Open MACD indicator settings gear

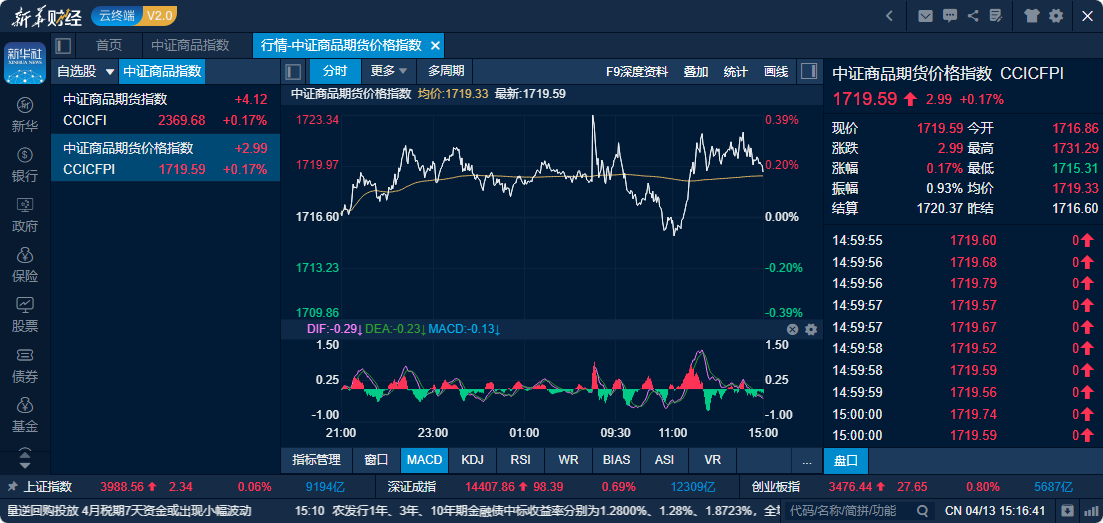click(811, 329)
